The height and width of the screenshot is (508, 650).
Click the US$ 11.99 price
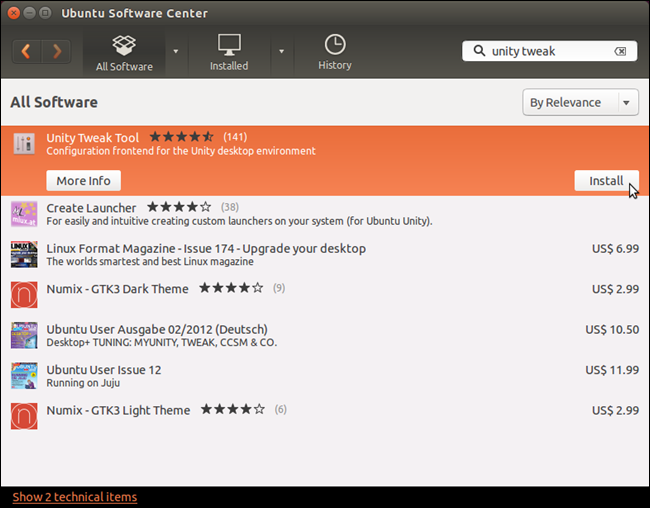click(x=612, y=370)
